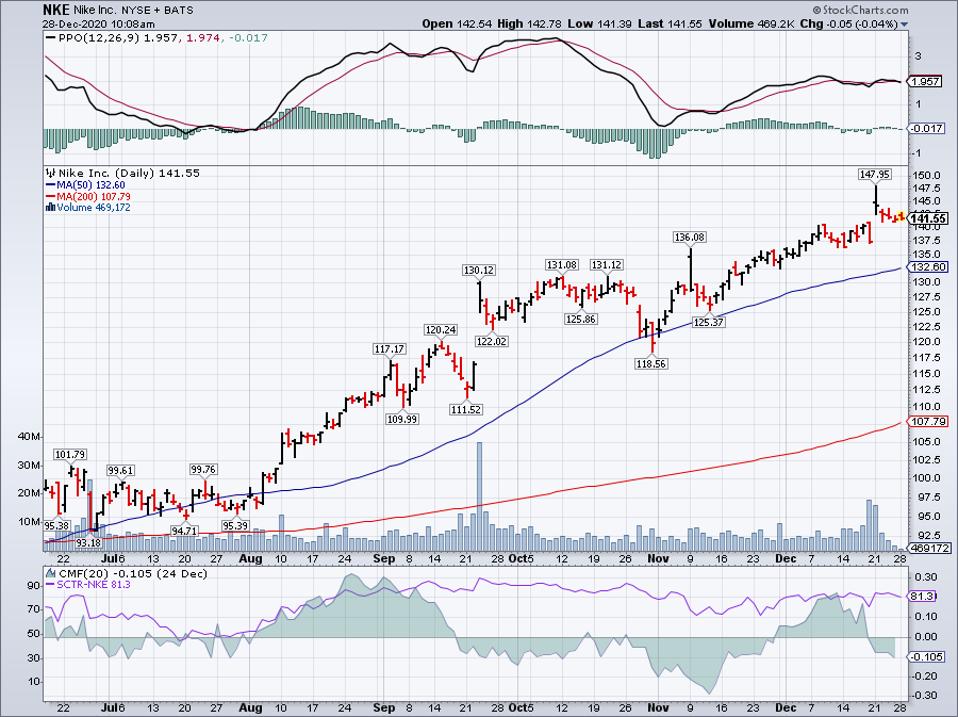Click the 93.18 low price callout

[x=89, y=543]
